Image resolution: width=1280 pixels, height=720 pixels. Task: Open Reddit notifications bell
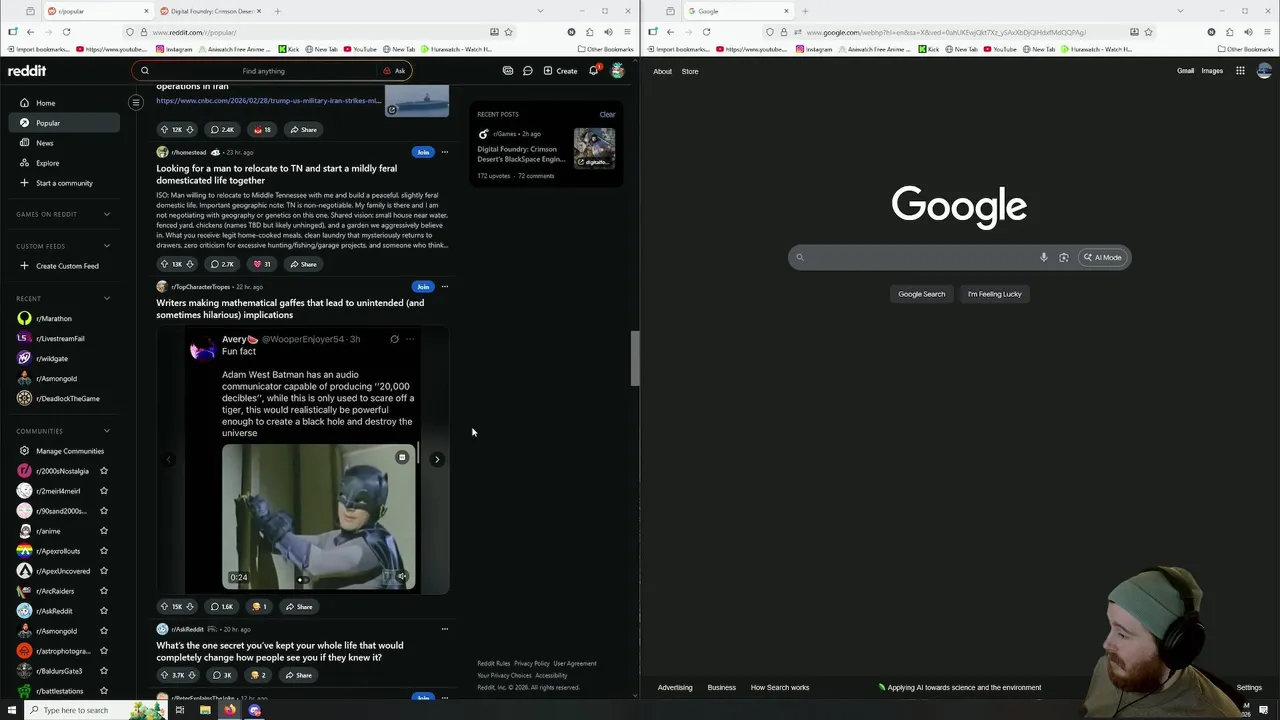(593, 71)
